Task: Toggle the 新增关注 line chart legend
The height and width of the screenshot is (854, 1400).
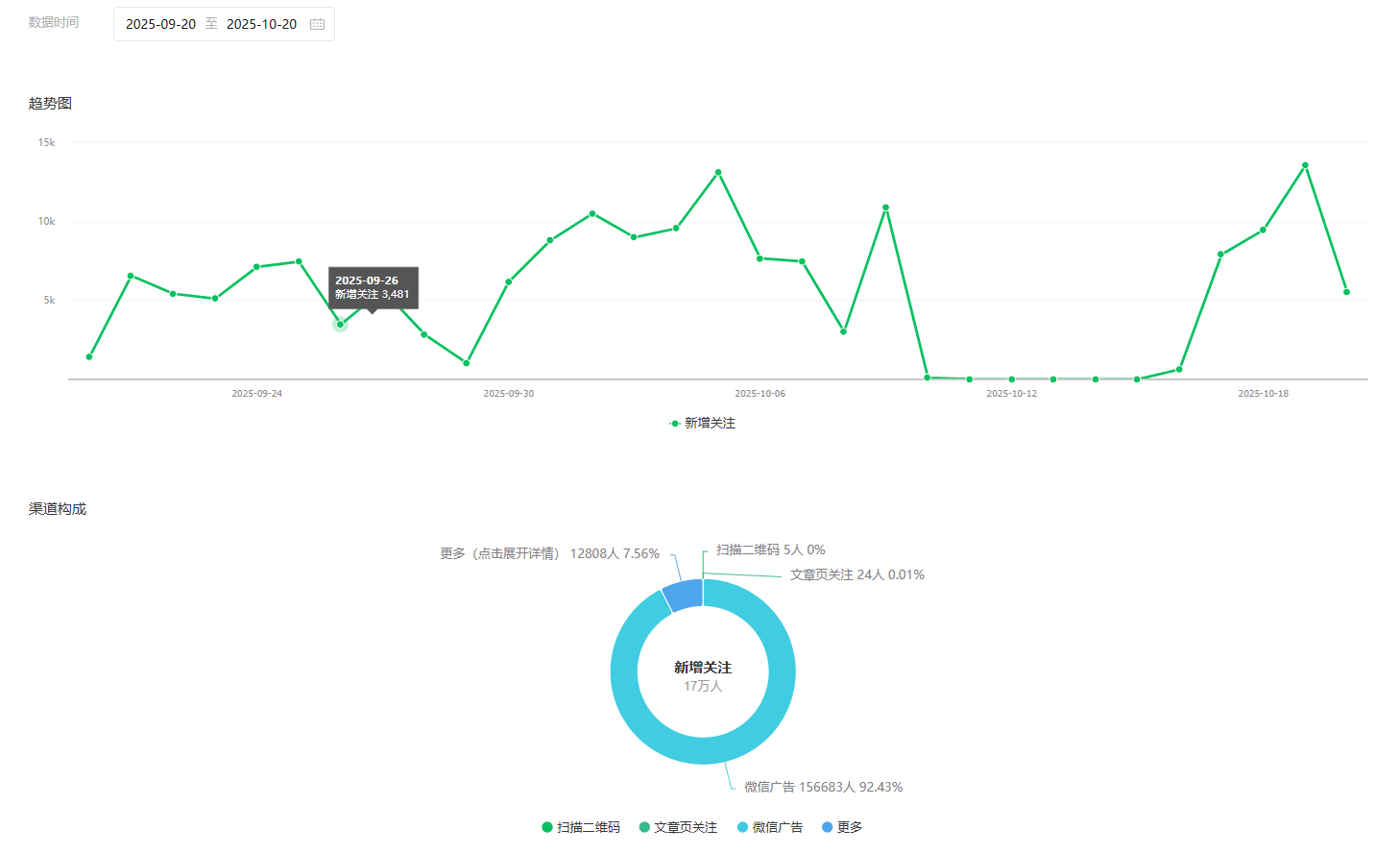Action: pos(703,423)
